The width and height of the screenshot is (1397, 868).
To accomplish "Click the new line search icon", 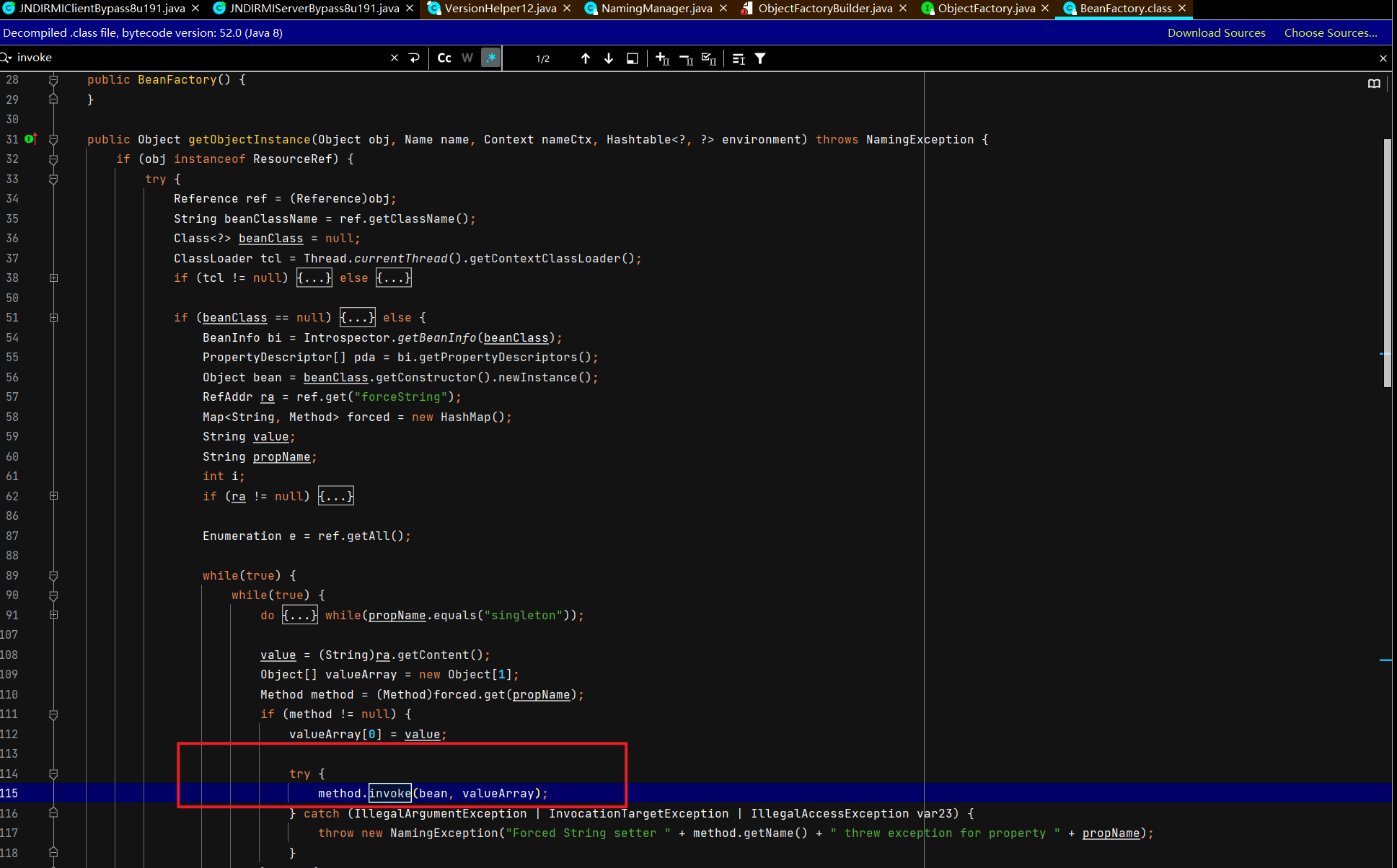I will pyautogui.click(x=414, y=58).
